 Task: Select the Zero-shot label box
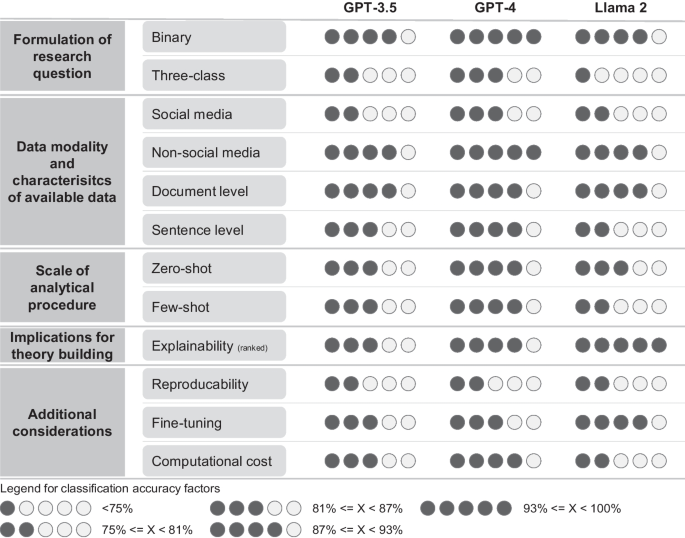(x=214, y=268)
